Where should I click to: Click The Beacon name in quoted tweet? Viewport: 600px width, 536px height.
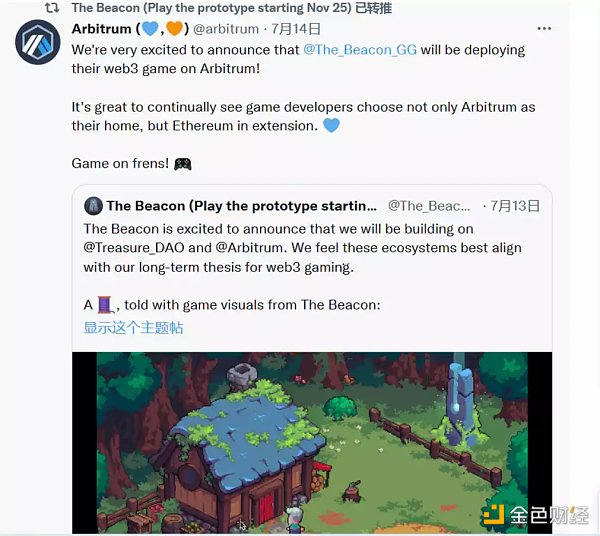241,206
